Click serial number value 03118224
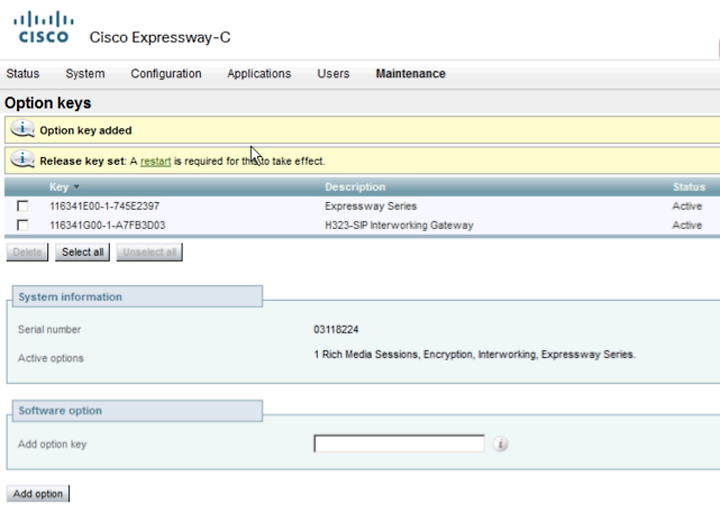The width and height of the screenshot is (720, 522). 336,330
